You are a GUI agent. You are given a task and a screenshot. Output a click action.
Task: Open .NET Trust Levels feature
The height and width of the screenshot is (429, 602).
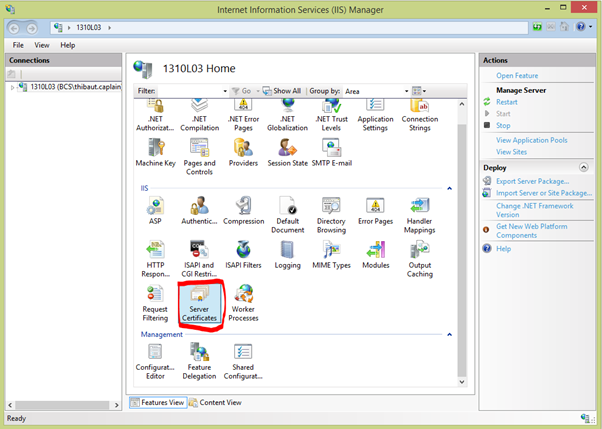(331, 116)
